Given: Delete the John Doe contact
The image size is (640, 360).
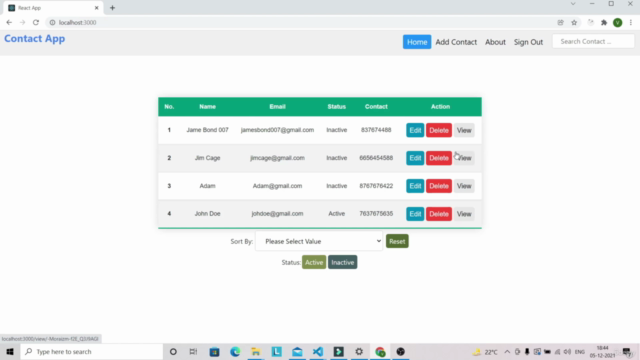Looking at the screenshot, I should [439, 214].
